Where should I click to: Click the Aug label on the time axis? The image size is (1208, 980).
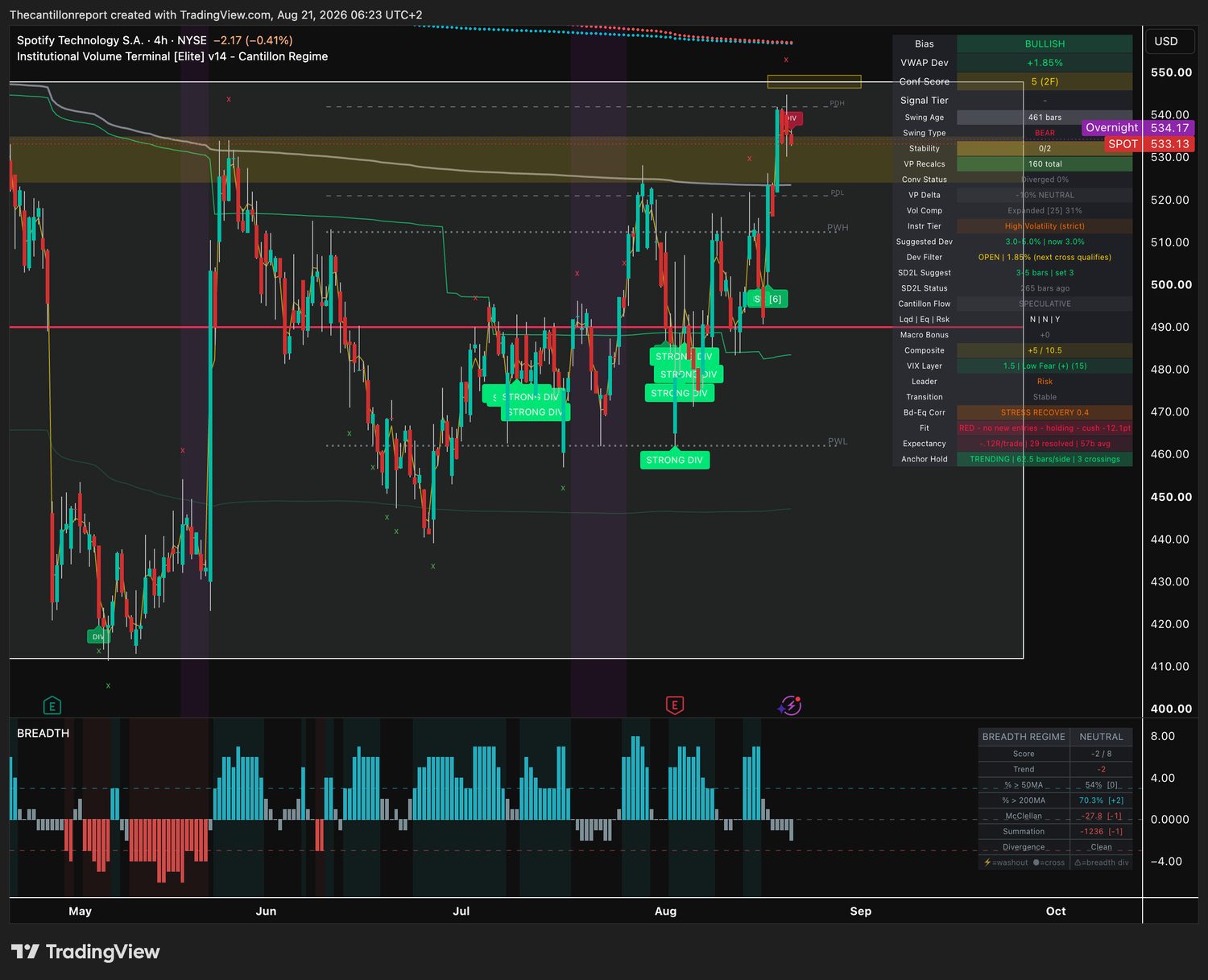[x=665, y=912]
